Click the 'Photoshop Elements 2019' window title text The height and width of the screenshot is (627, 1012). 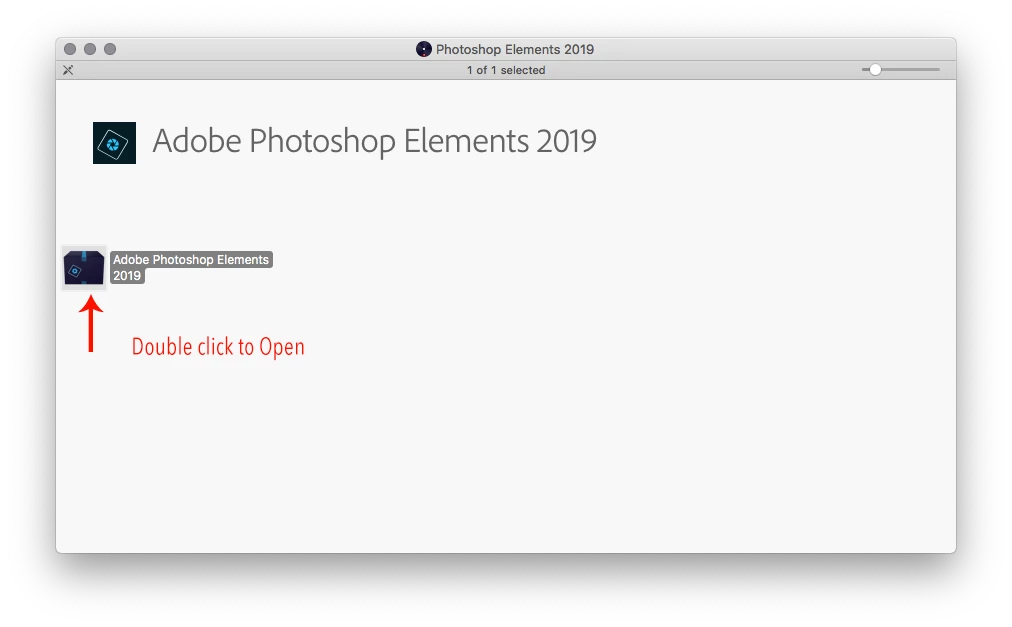pos(514,49)
